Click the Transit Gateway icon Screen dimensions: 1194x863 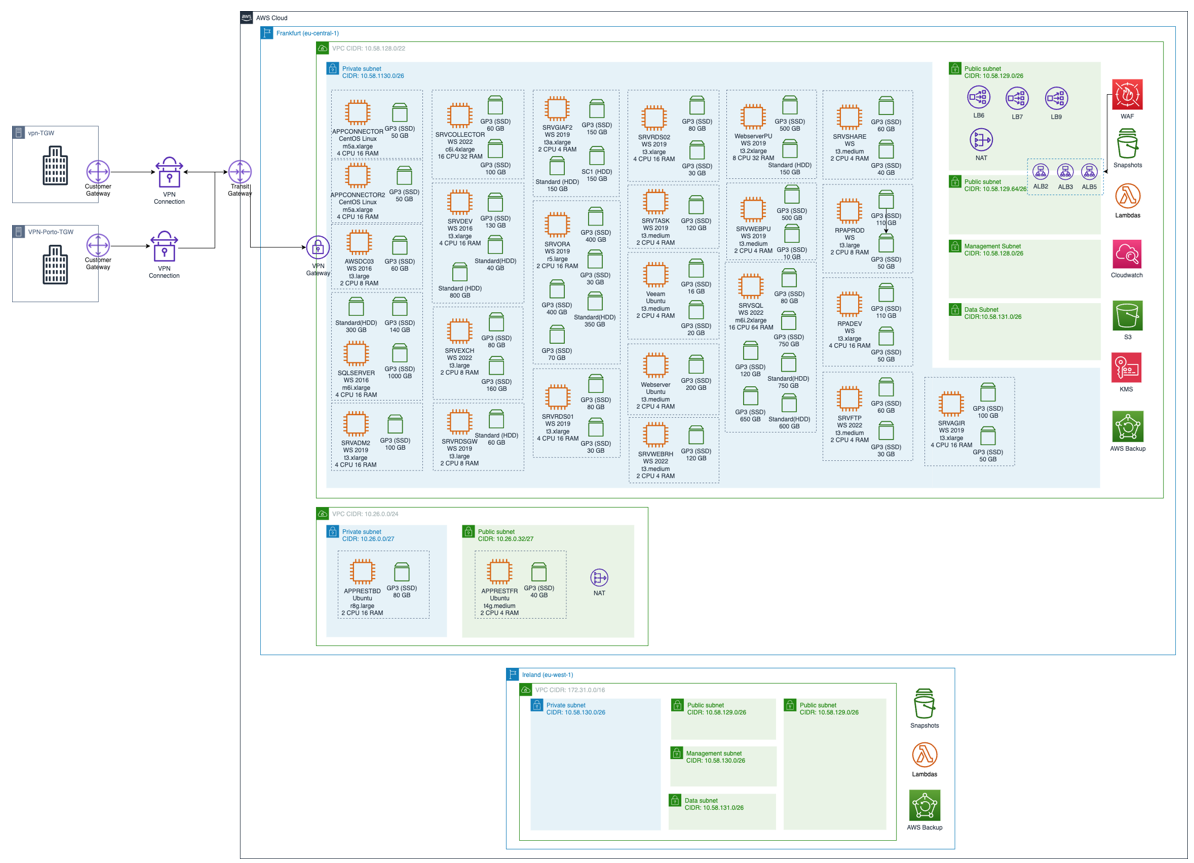click(240, 173)
